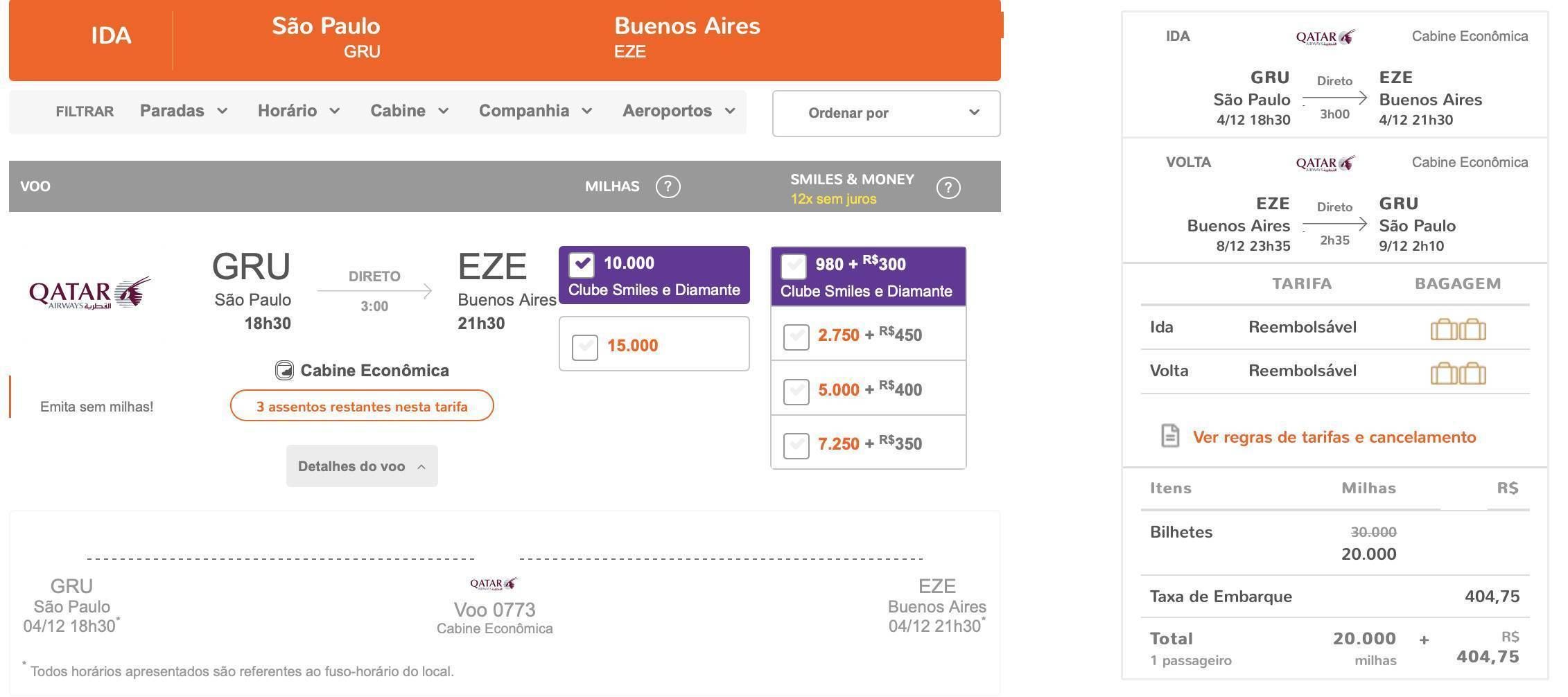Open the Horário filter dropdown
The height and width of the screenshot is (697, 1568).
[x=299, y=111]
